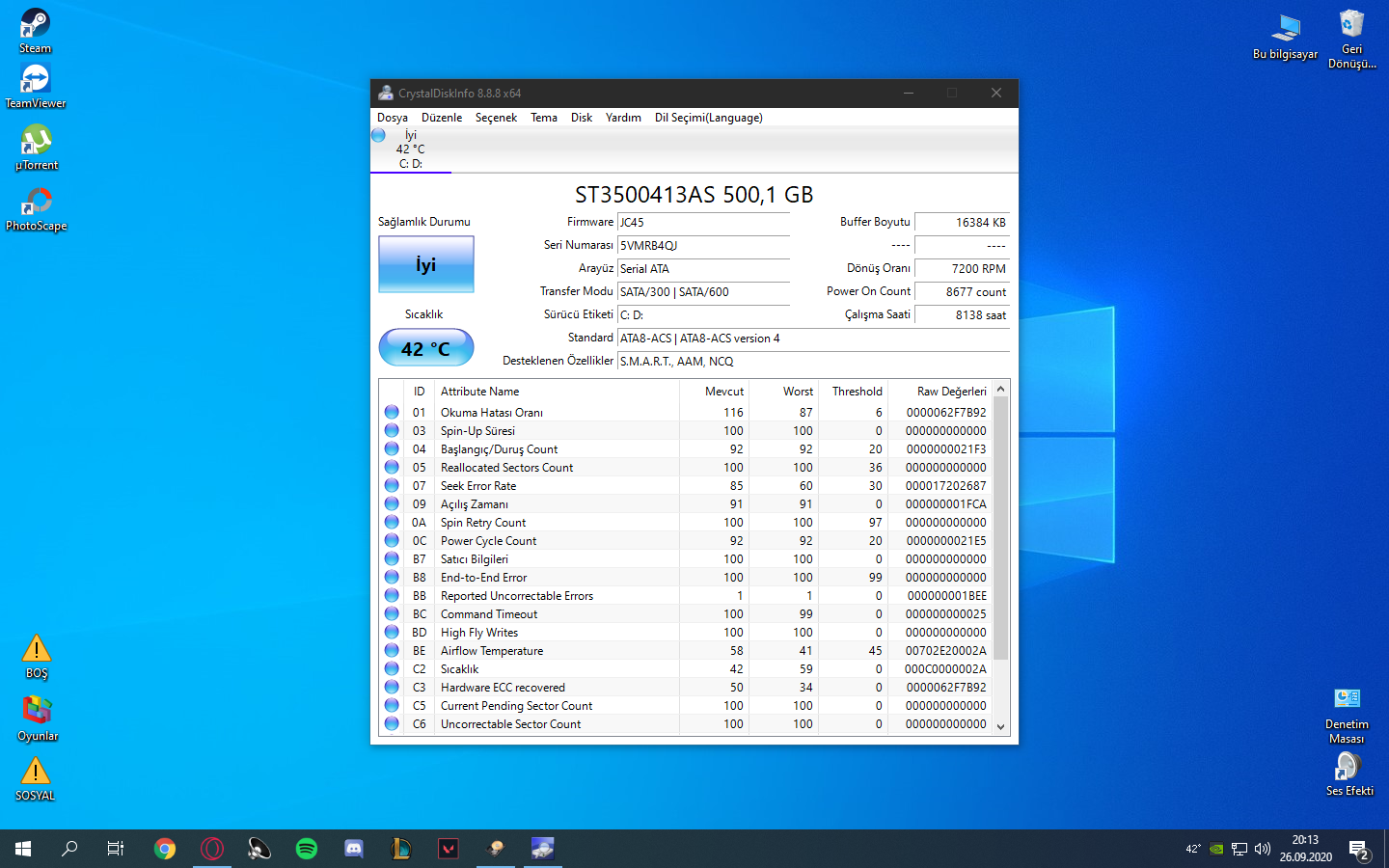Open NVIDIA tray icon
The height and width of the screenshot is (868, 1389).
tap(1216, 849)
